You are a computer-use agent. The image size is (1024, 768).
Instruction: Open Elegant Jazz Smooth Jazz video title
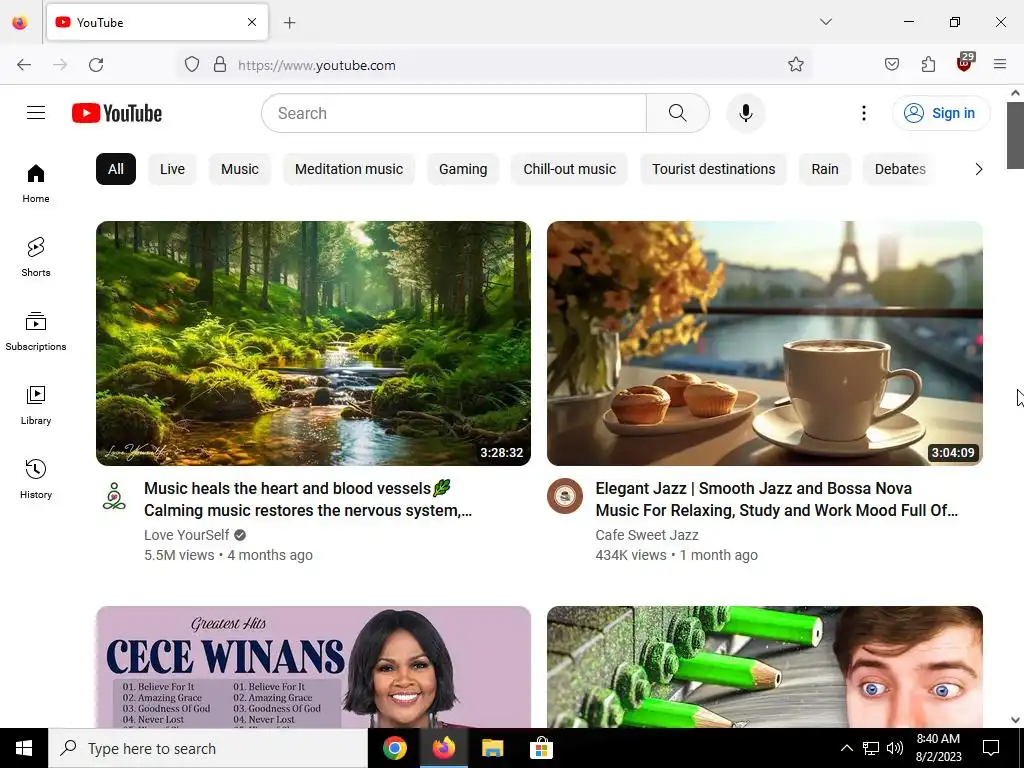776,499
